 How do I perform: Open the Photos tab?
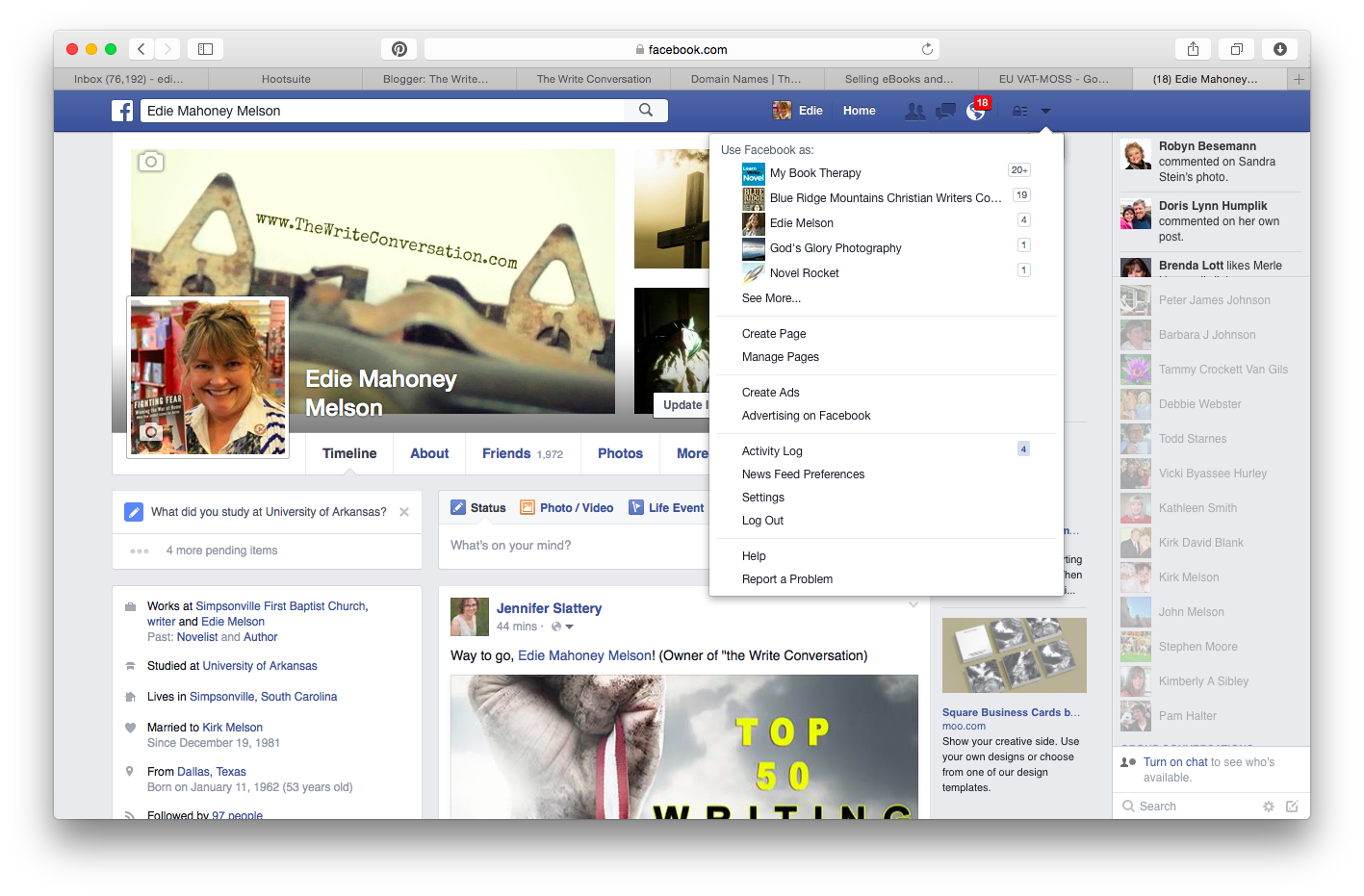(x=620, y=453)
